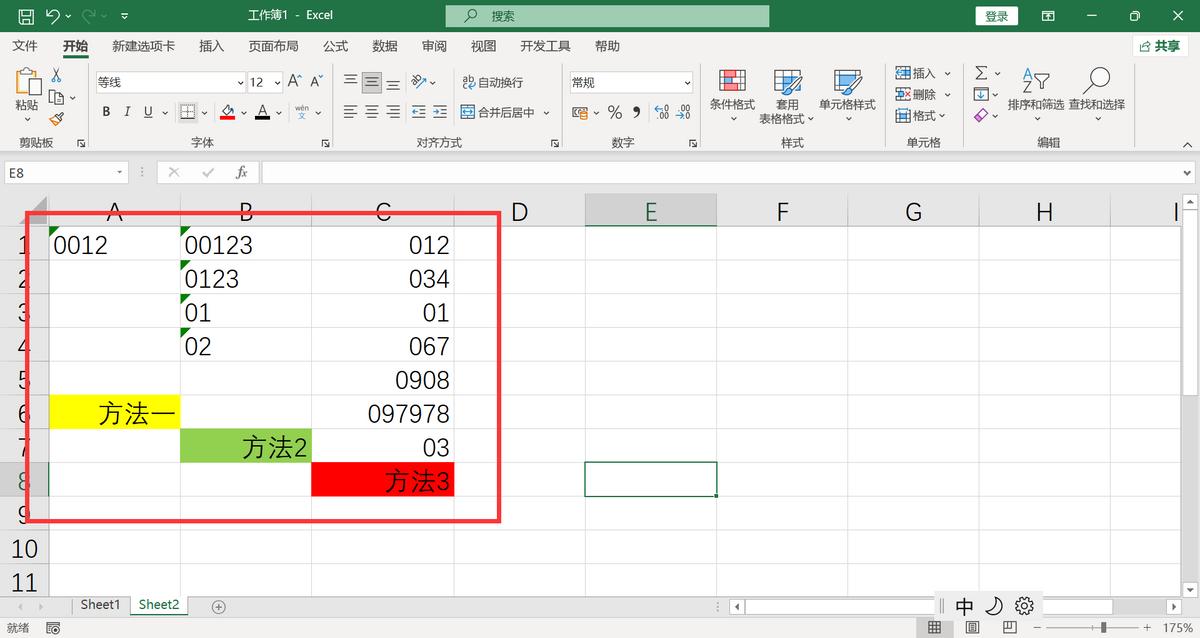
Task: Switch to the Sheet1 worksheet tab
Action: click(x=100, y=605)
